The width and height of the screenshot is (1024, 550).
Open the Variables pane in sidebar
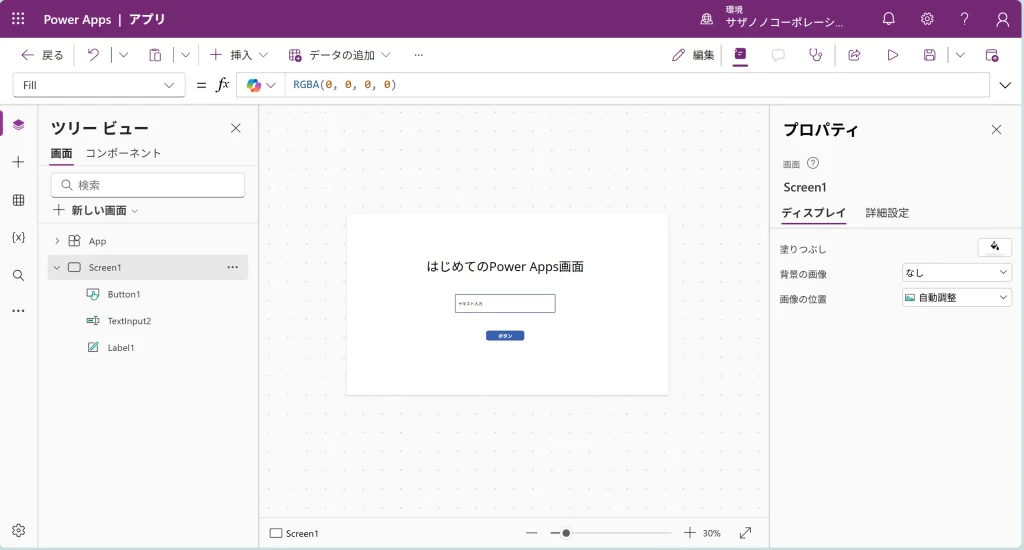click(18, 238)
